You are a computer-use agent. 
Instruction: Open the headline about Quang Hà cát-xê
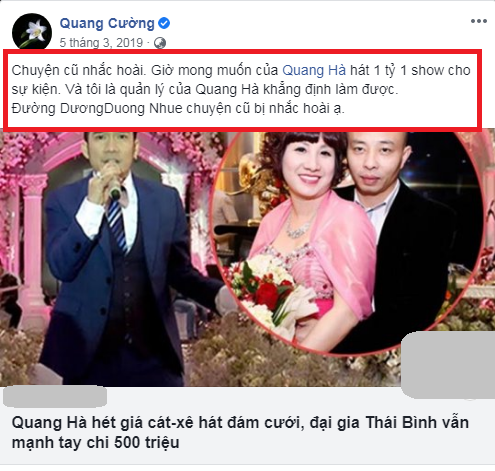pos(240,432)
